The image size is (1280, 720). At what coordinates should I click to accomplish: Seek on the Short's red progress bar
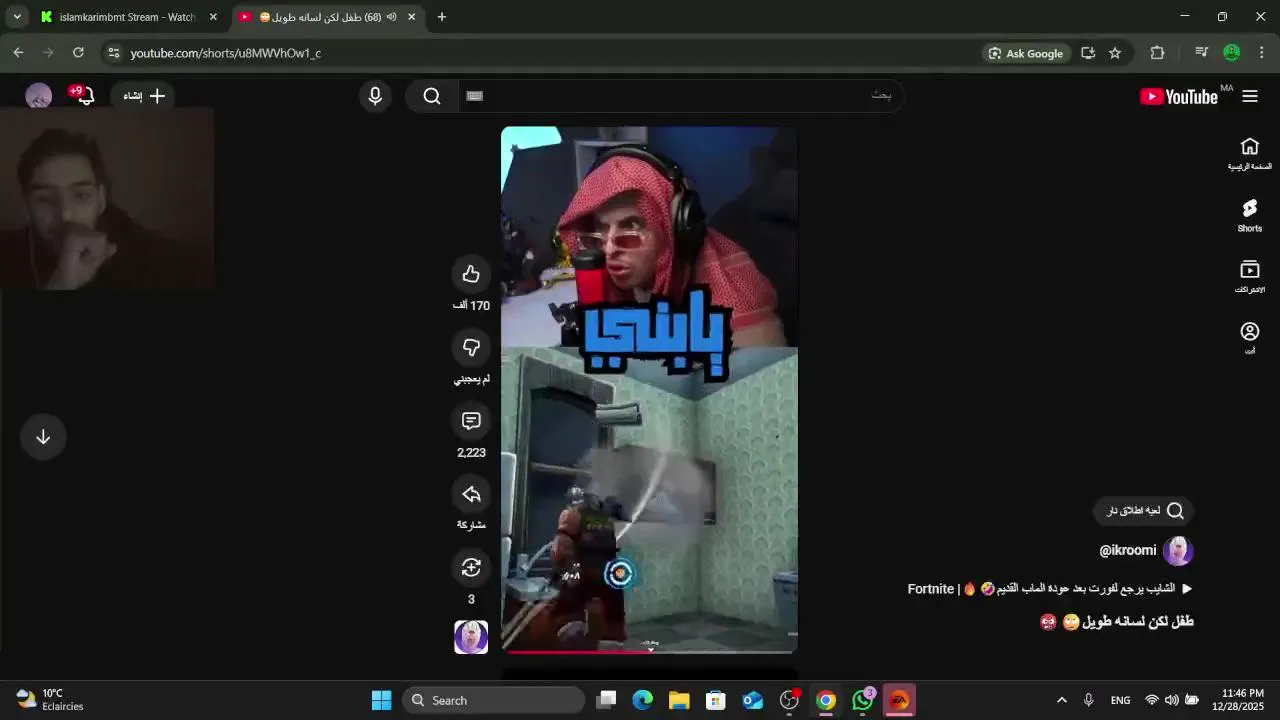(649, 651)
